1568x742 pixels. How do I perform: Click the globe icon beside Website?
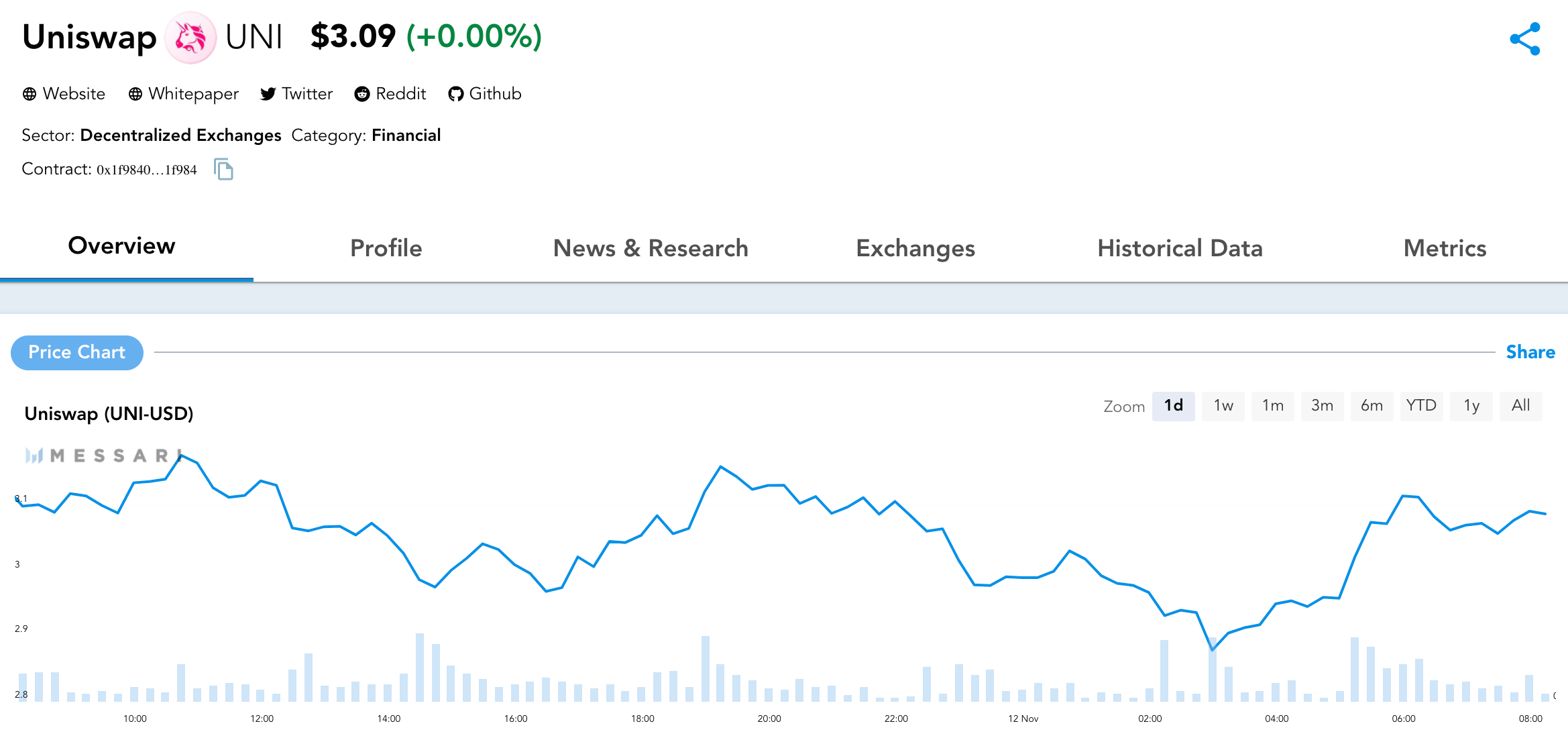point(30,94)
